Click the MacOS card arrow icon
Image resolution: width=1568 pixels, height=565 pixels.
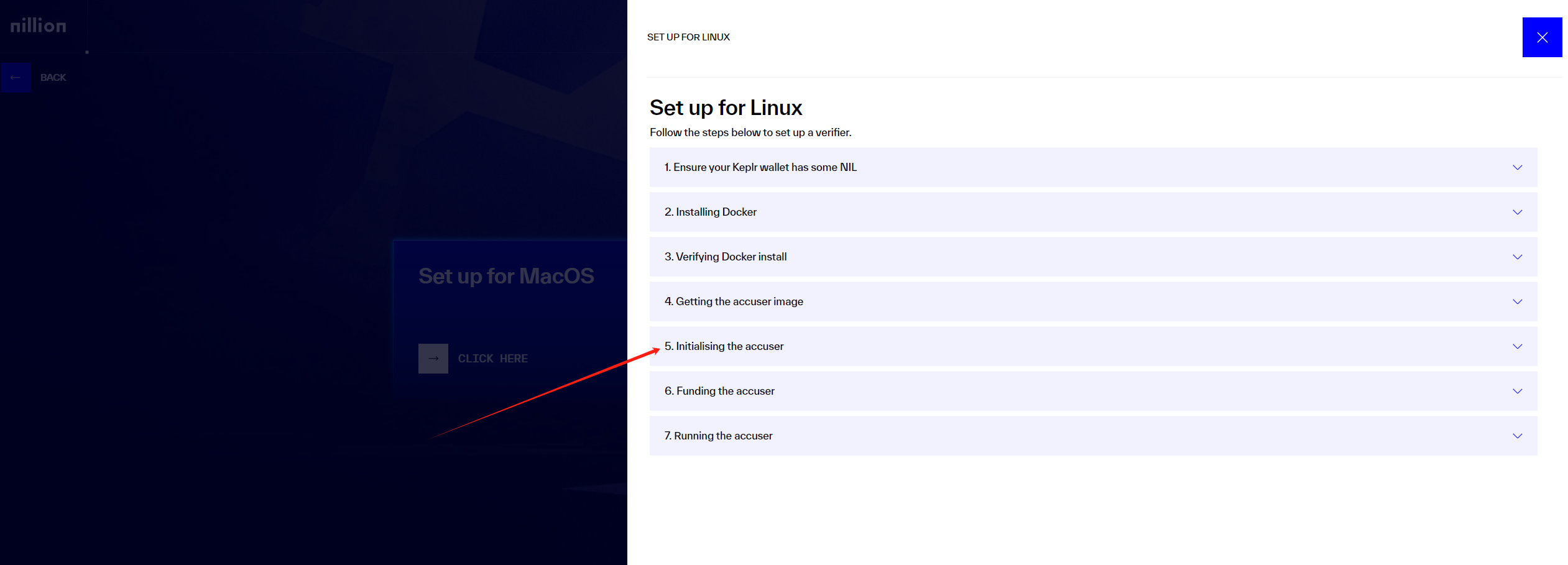[x=433, y=359]
